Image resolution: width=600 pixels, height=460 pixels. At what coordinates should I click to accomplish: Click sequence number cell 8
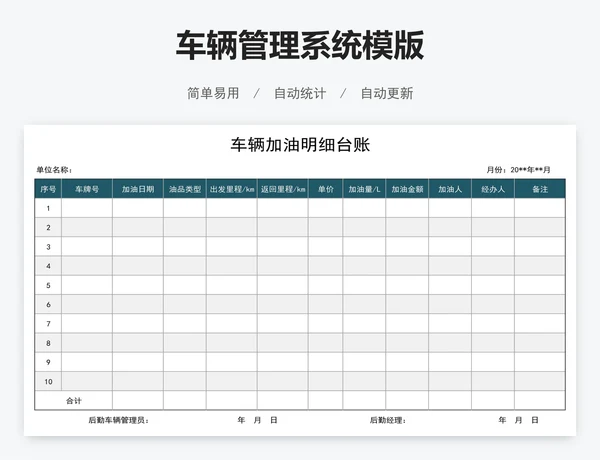click(48, 343)
